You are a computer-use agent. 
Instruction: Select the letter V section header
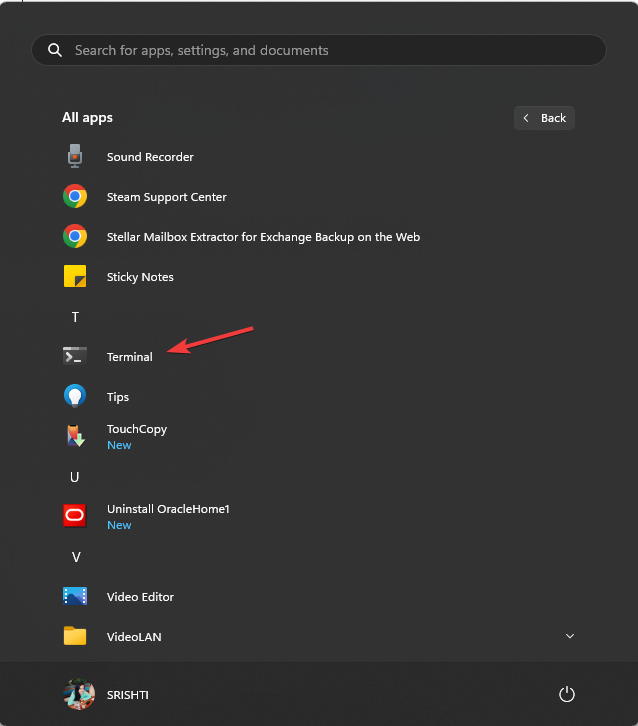click(x=76, y=557)
